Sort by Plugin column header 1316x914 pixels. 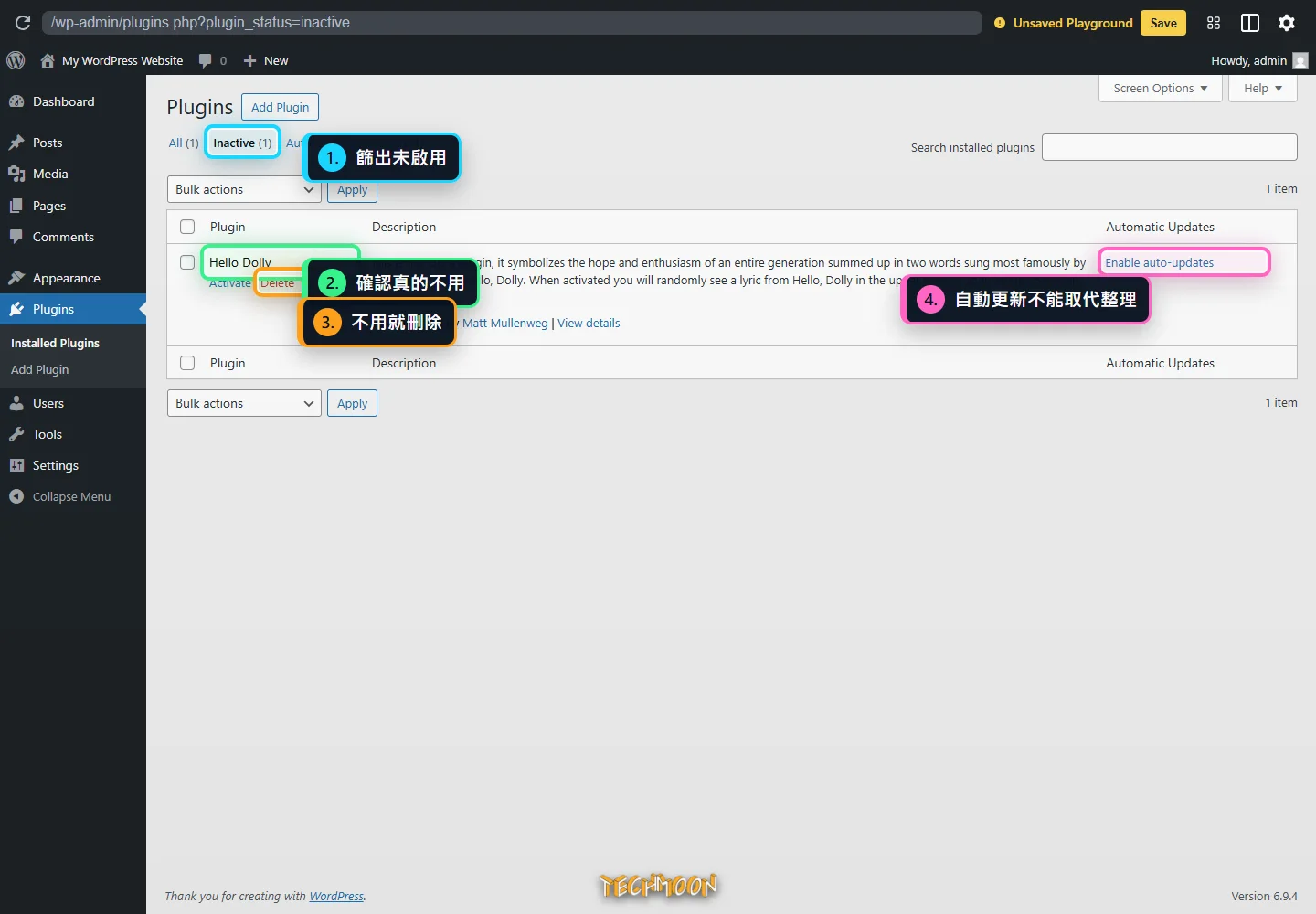(228, 227)
